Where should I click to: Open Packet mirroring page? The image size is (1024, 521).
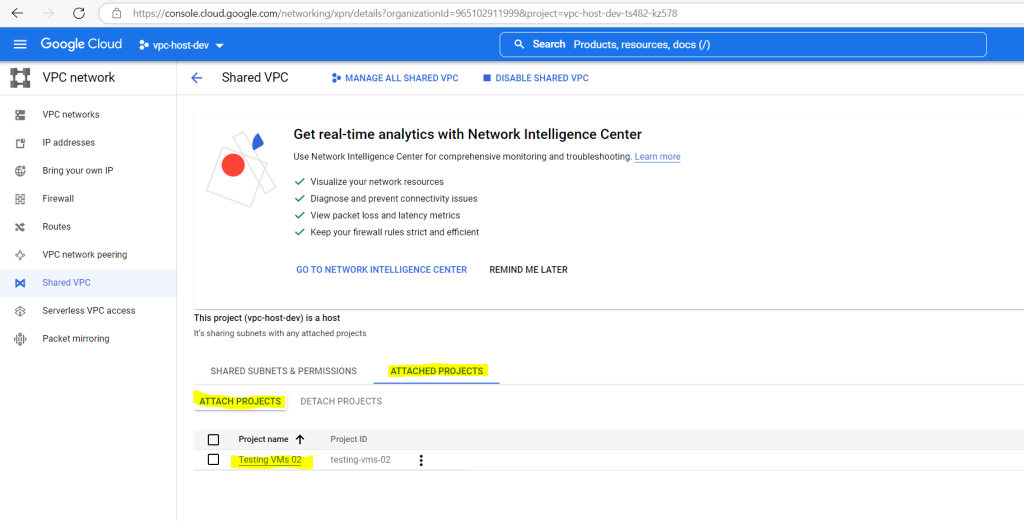(x=76, y=339)
